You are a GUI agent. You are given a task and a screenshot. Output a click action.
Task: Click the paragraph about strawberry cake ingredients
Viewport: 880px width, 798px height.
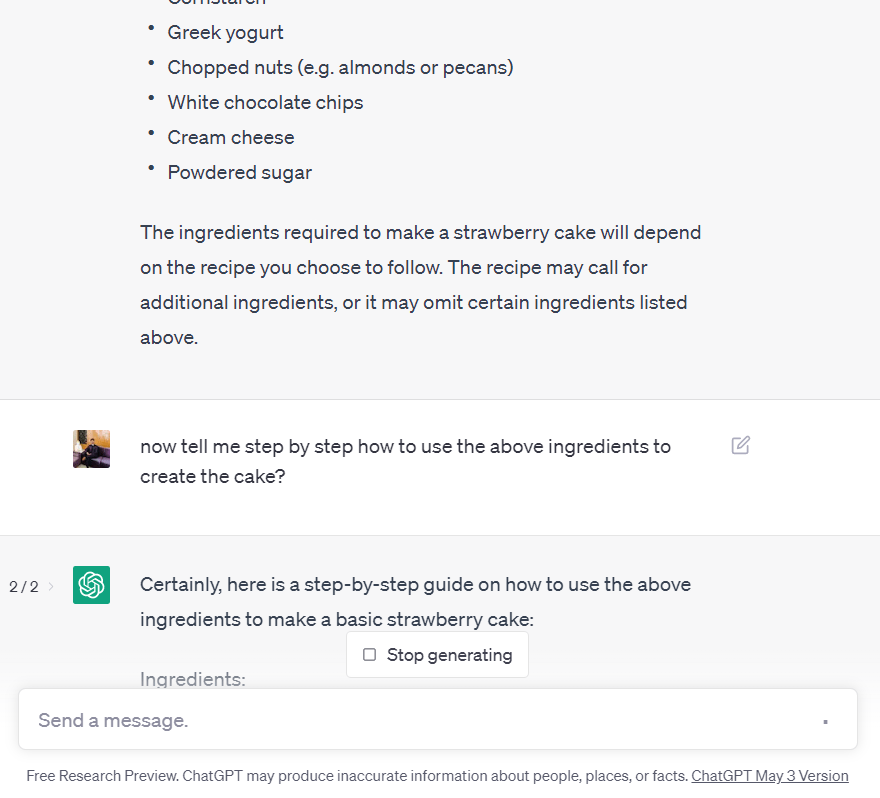(x=420, y=285)
